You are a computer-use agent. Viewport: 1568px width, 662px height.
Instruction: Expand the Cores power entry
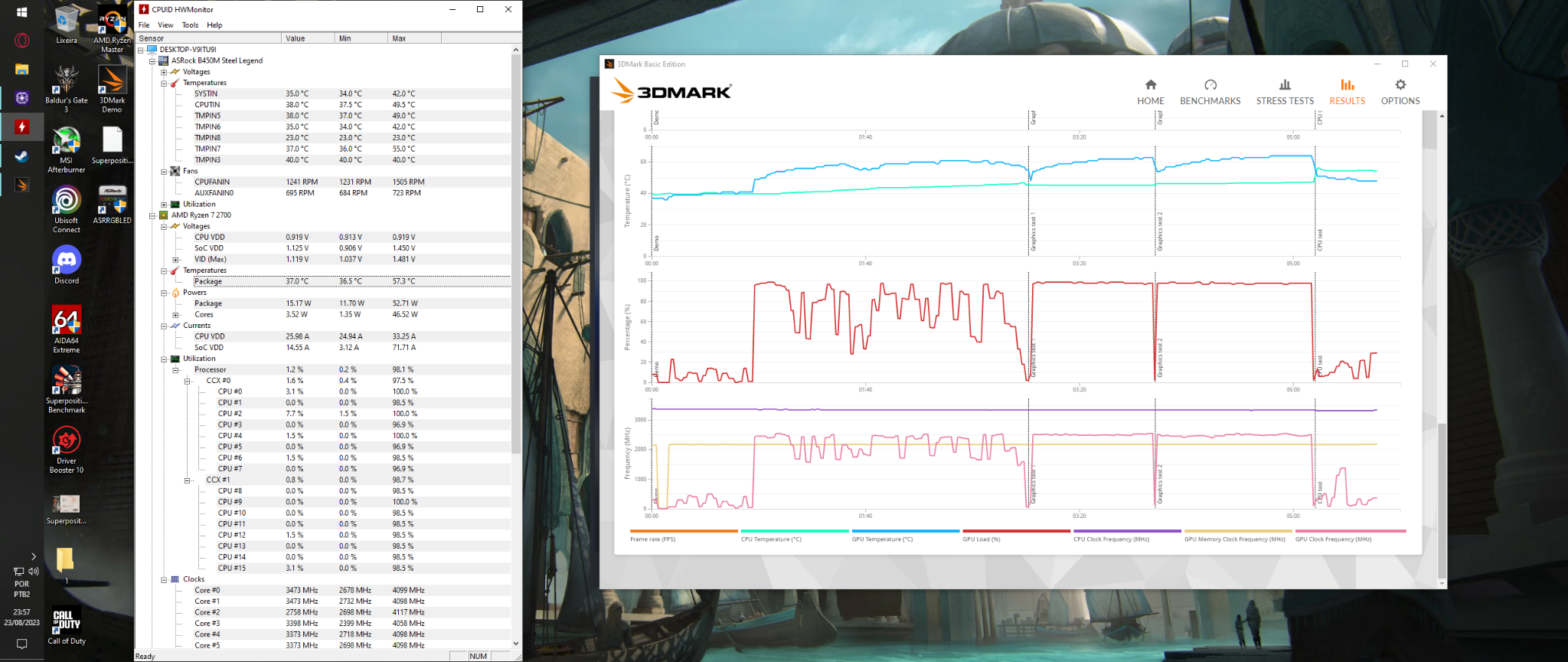(x=175, y=315)
